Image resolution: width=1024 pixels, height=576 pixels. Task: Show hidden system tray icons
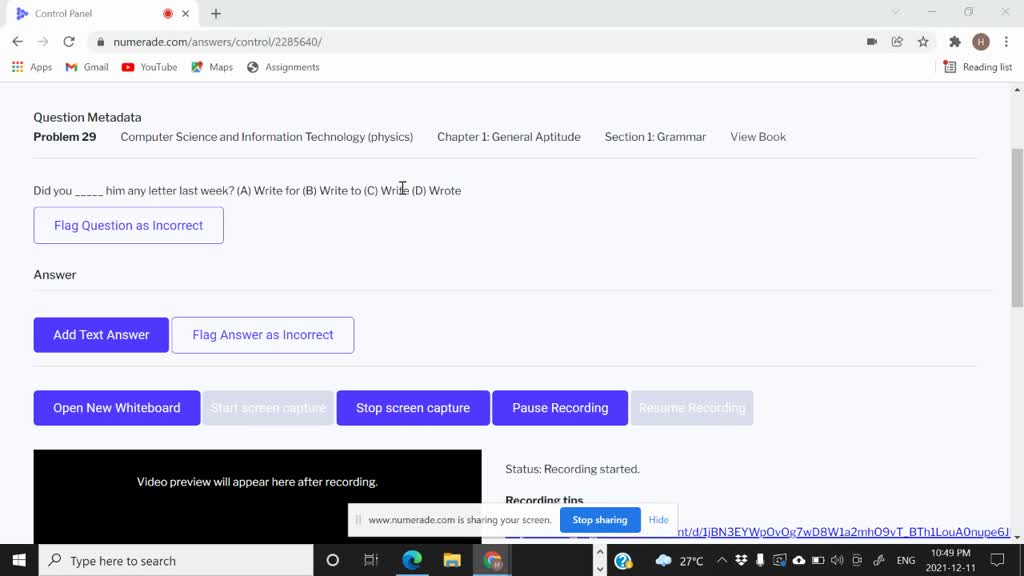pos(722,561)
